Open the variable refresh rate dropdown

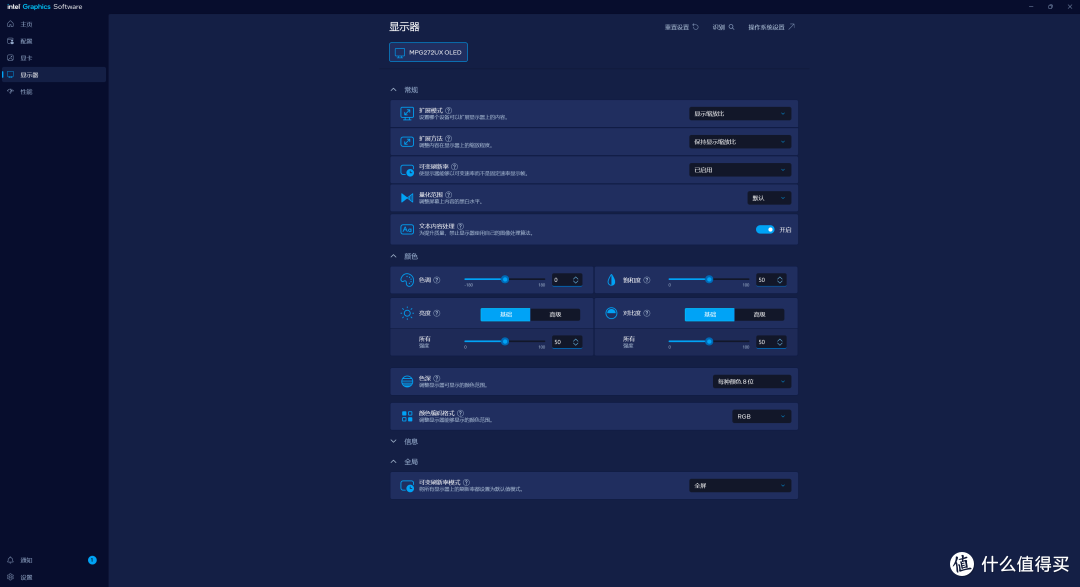pos(740,170)
